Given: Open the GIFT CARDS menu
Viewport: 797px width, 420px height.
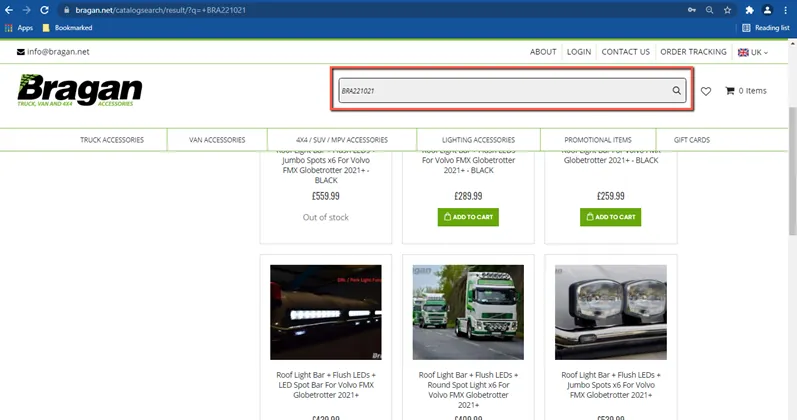Looking at the screenshot, I should 692,140.
